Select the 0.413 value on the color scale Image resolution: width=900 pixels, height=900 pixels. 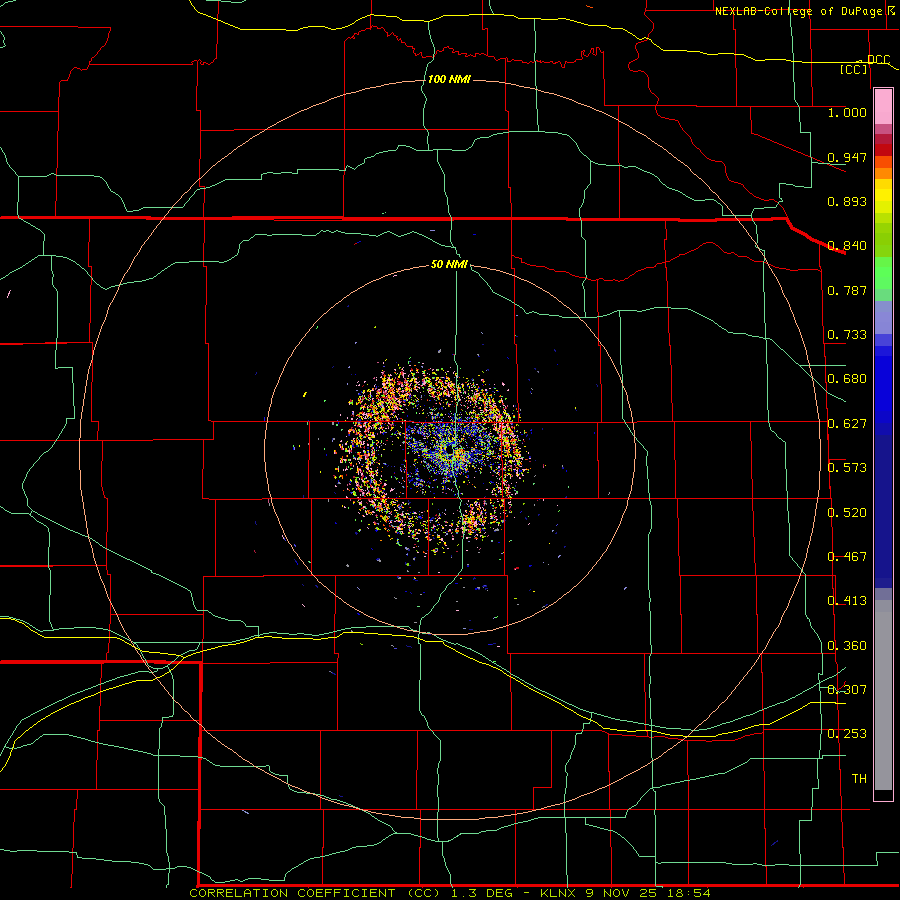pyautogui.click(x=847, y=601)
